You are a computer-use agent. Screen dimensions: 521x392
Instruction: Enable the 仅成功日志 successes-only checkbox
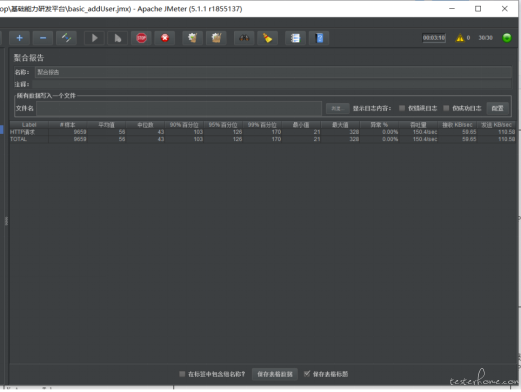coord(446,108)
